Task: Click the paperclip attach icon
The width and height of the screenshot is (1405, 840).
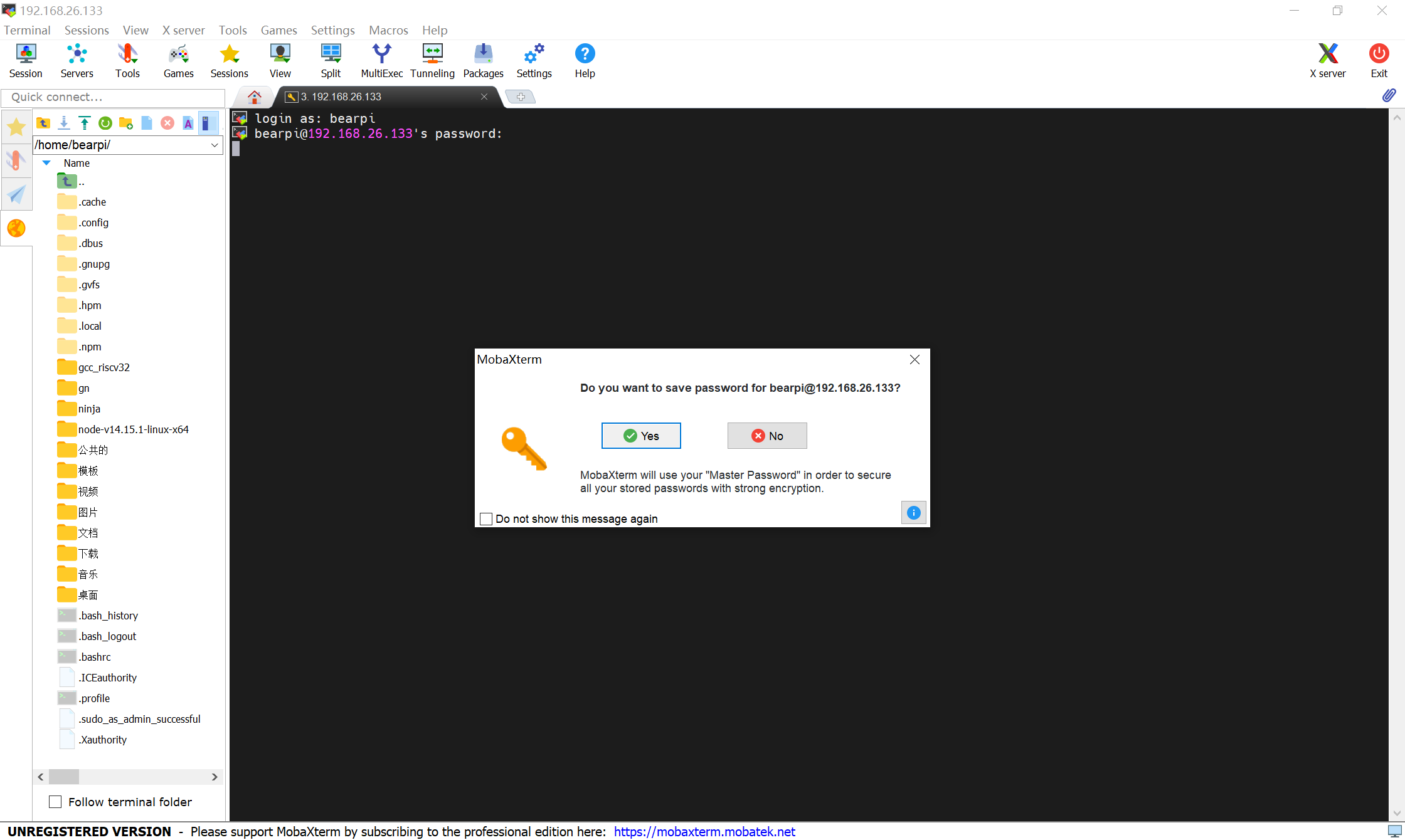Action: tap(1389, 95)
